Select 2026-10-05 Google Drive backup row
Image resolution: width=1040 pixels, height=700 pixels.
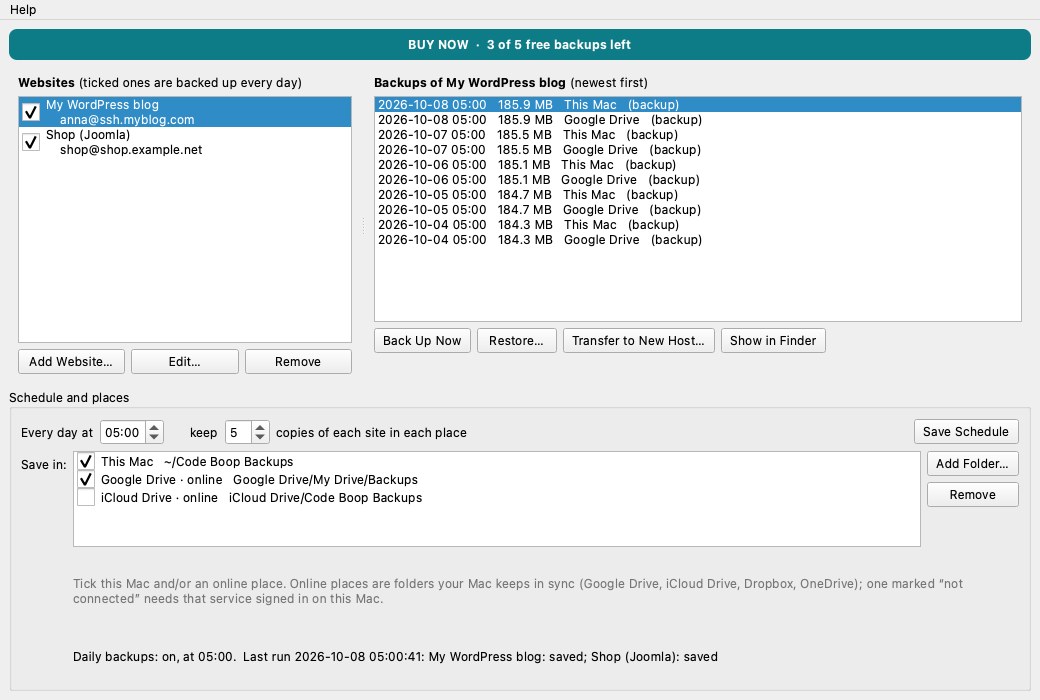tap(698, 210)
